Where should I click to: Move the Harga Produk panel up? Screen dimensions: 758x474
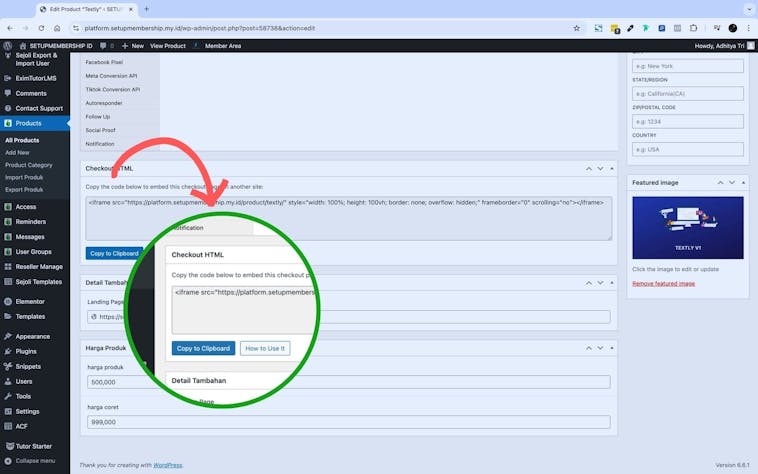tap(588, 347)
